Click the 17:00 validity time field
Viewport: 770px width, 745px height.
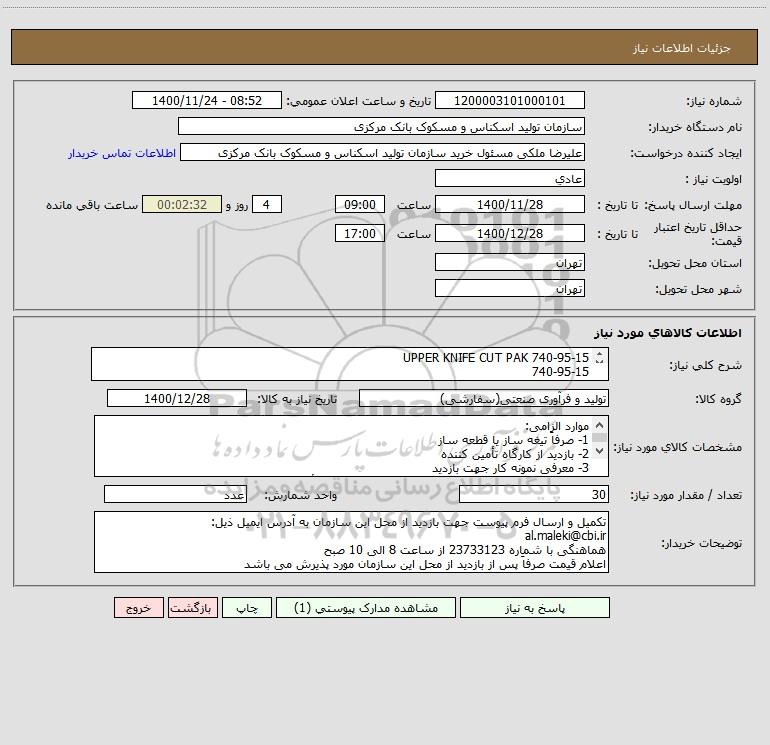point(359,233)
